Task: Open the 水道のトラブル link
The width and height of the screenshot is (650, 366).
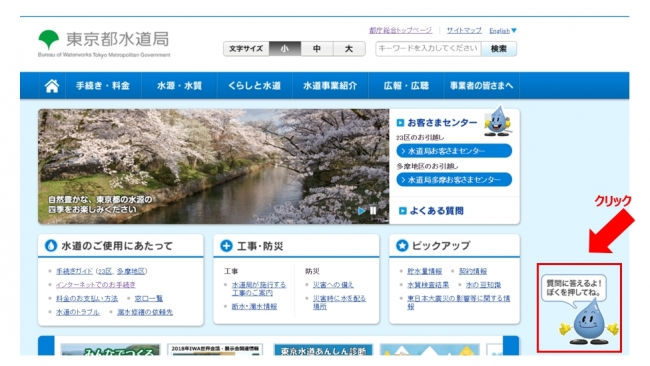Action: (x=78, y=312)
